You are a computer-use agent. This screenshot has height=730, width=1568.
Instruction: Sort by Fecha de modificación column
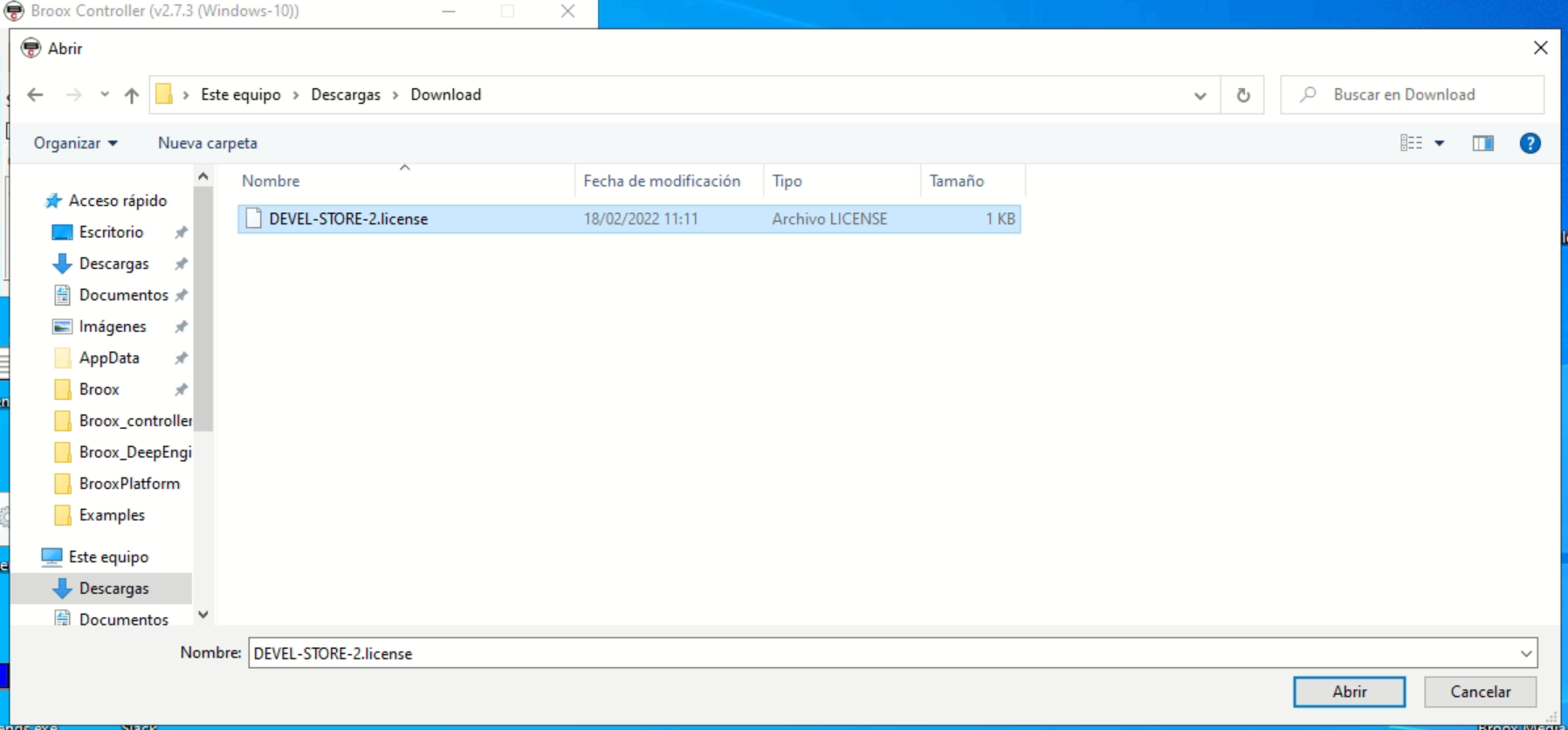pyautogui.click(x=662, y=181)
